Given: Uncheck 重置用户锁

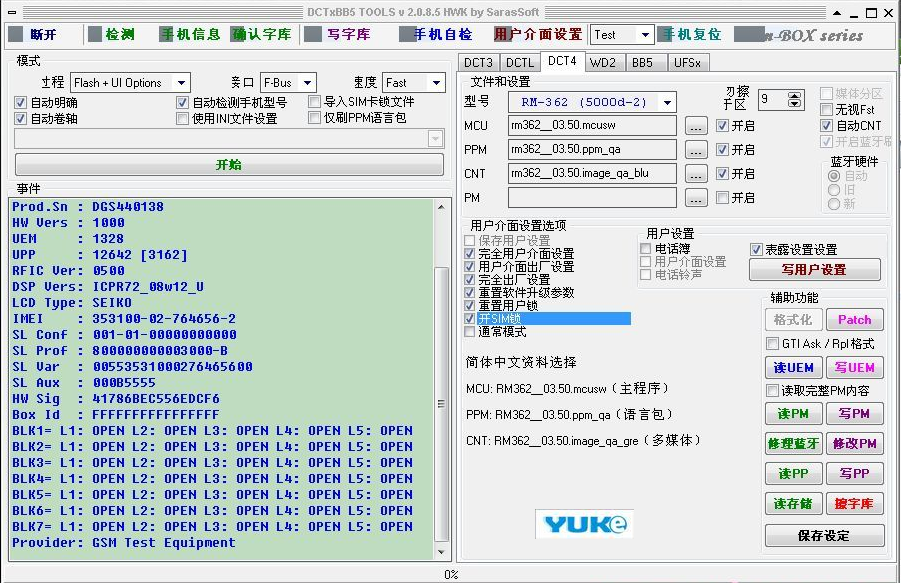Looking at the screenshot, I should [x=469, y=306].
